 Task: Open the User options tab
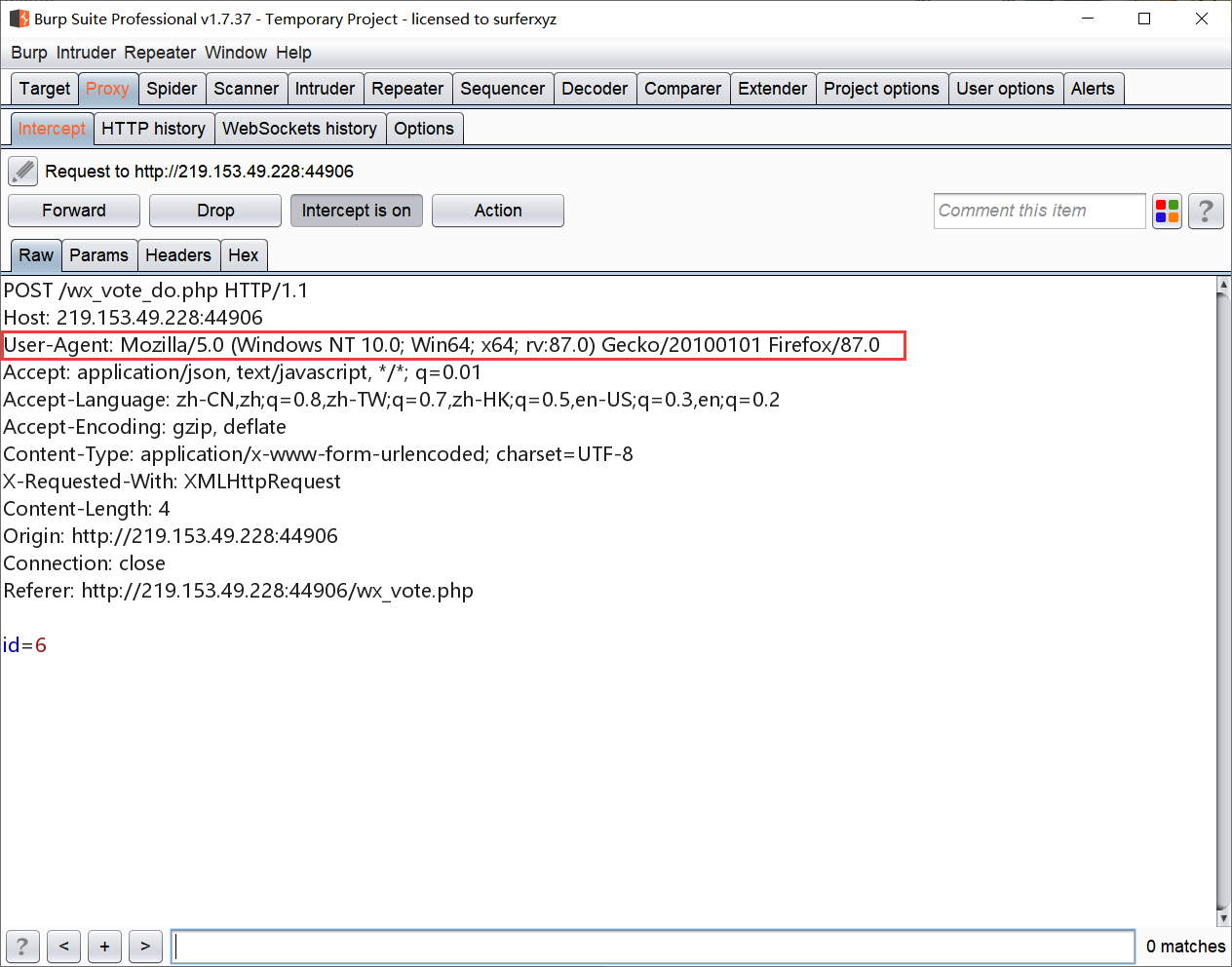[x=1005, y=89]
